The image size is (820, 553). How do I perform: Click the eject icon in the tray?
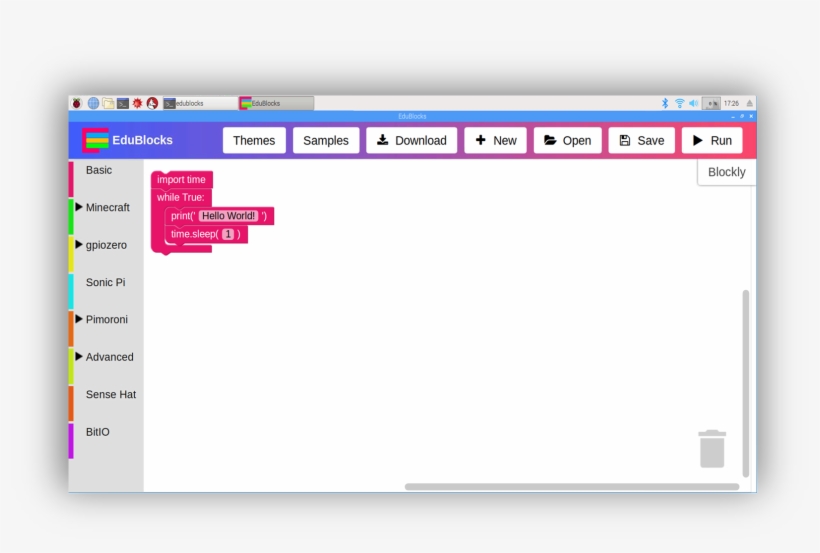[749, 103]
